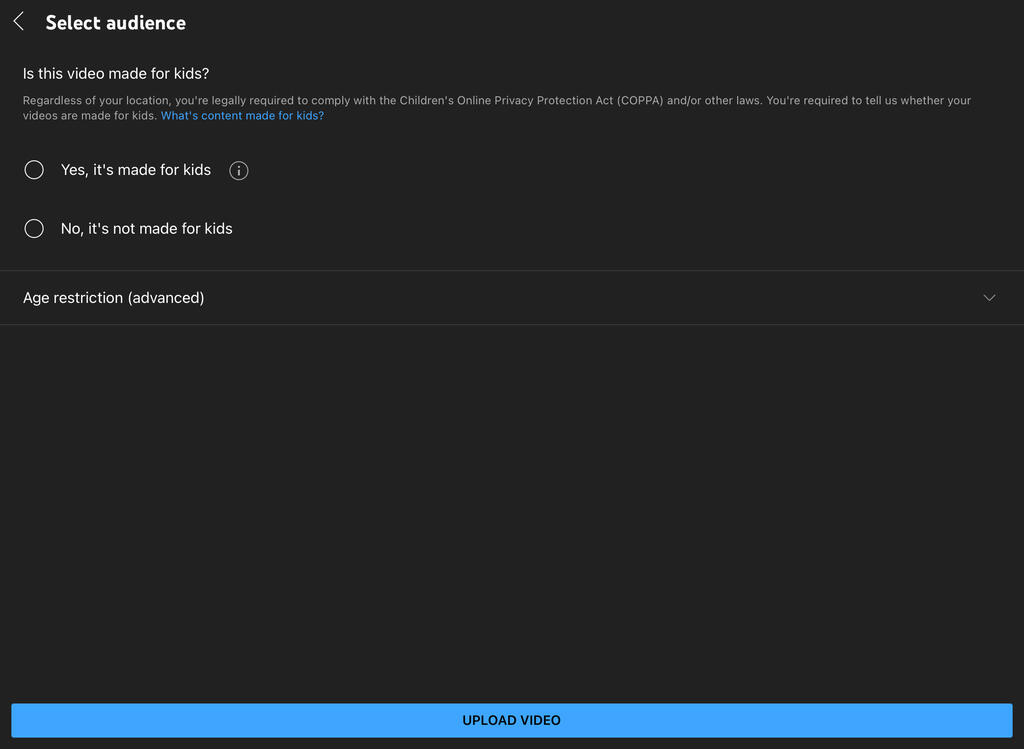Open info icon beside made for kids option

click(238, 171)
